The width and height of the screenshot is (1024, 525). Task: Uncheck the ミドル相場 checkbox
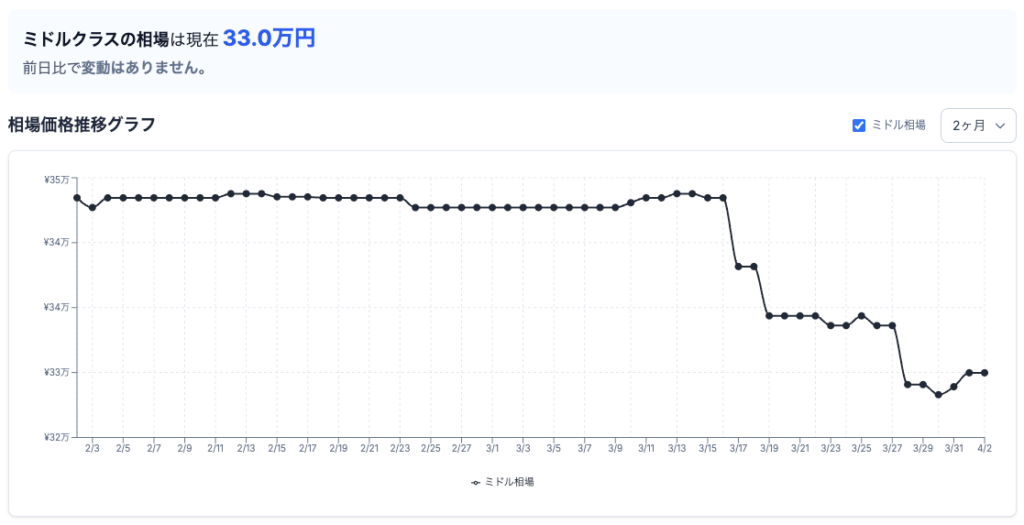coord(858,125)
